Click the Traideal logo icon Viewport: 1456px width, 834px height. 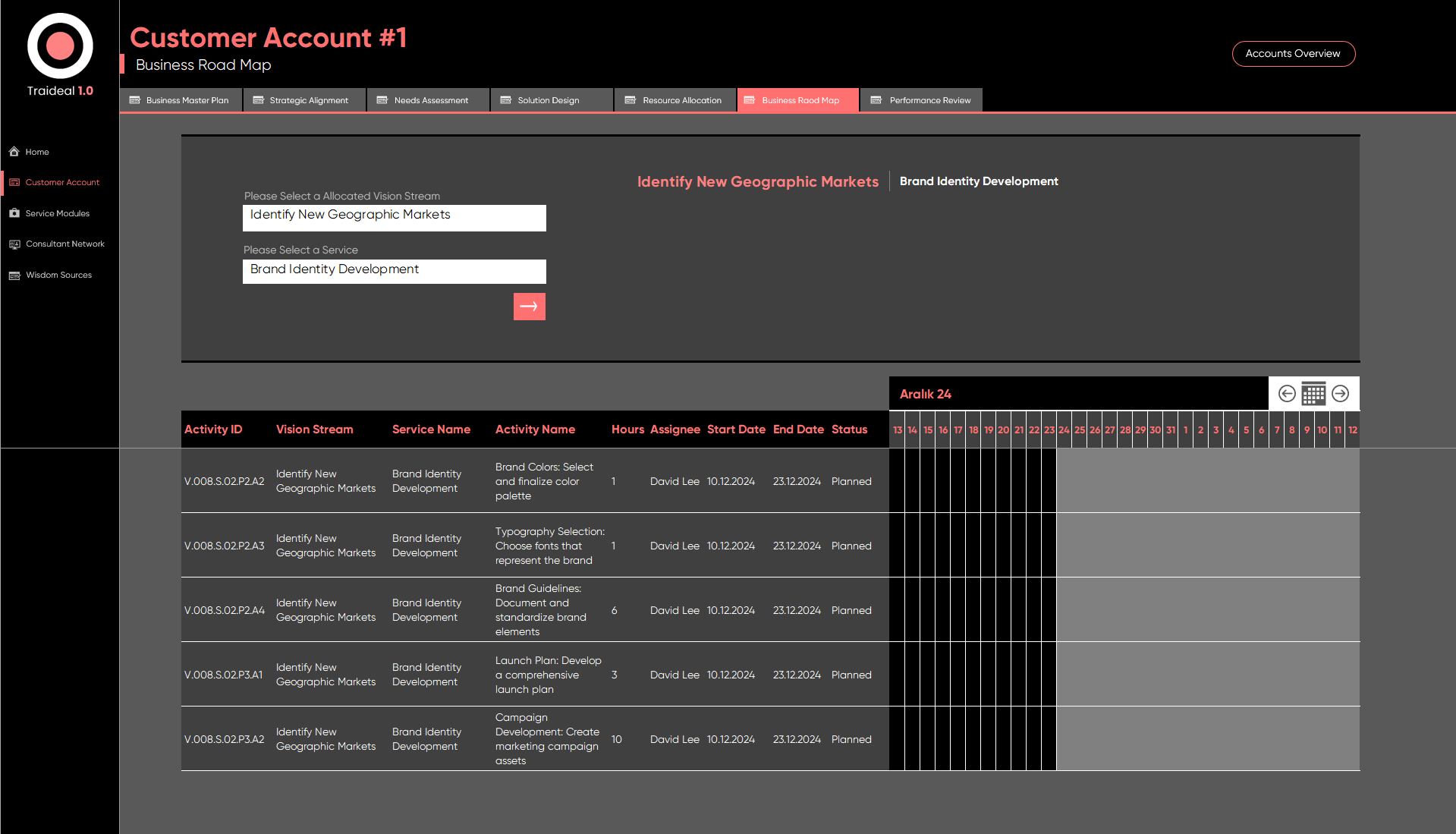60,46
